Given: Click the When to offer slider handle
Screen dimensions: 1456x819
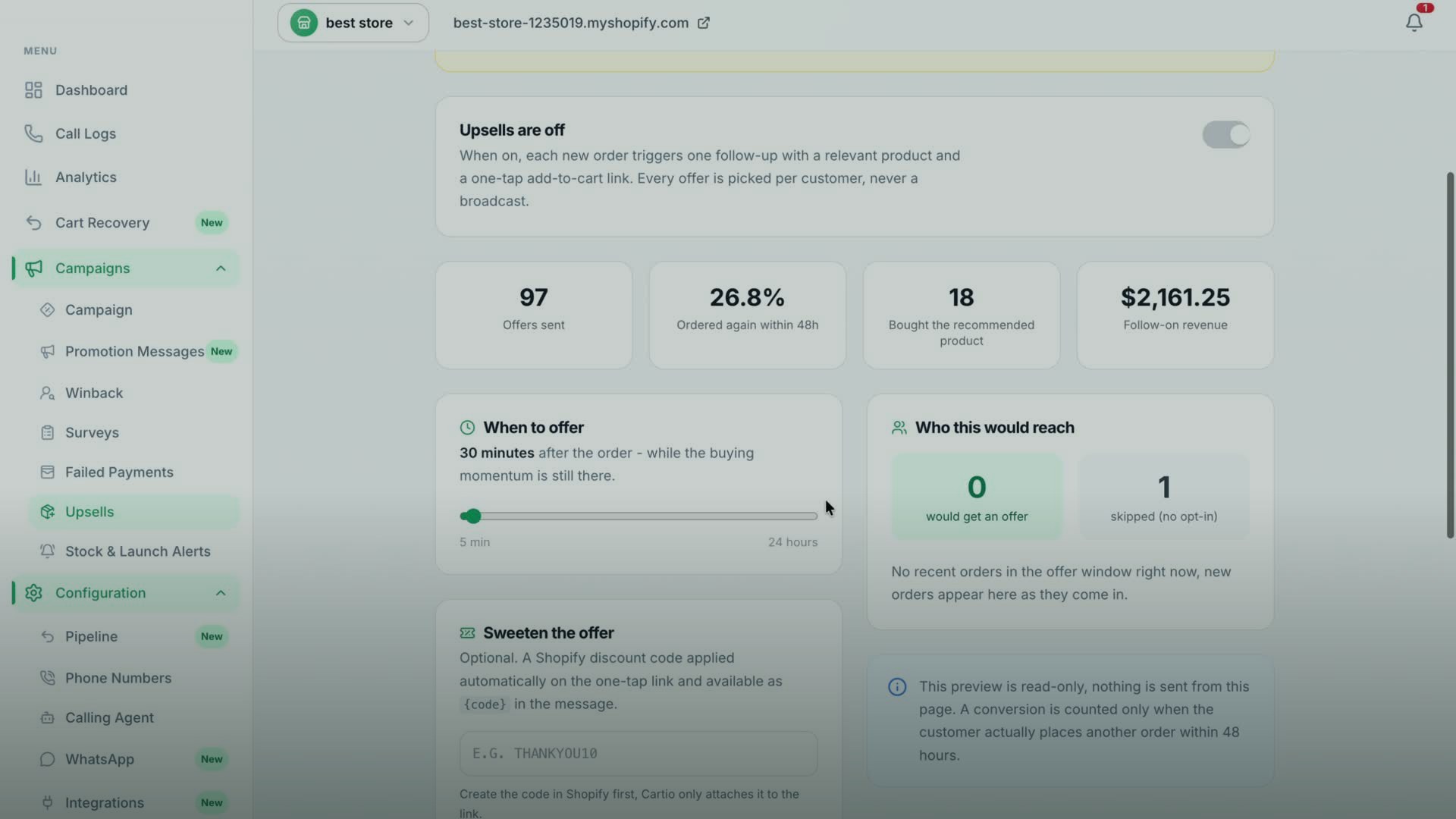Looking at the screenshot, I should coord(472,516).
